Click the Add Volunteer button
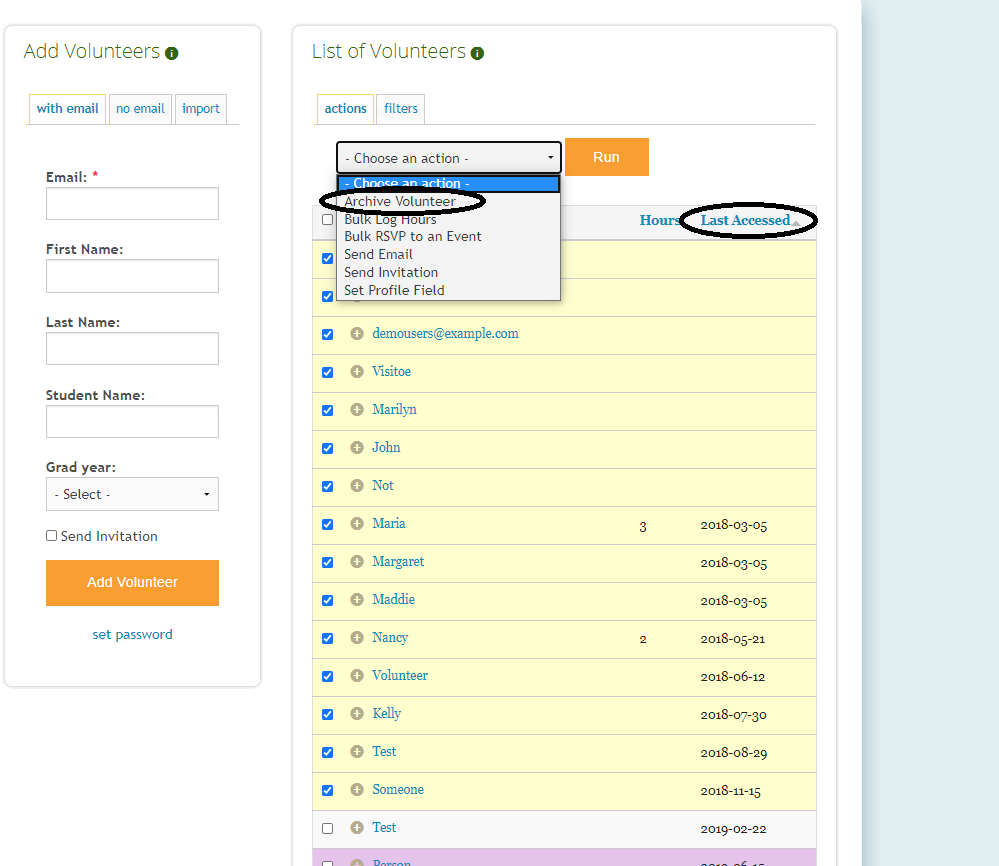Viewport: 999px width, 866px height. tap(133, 582)
